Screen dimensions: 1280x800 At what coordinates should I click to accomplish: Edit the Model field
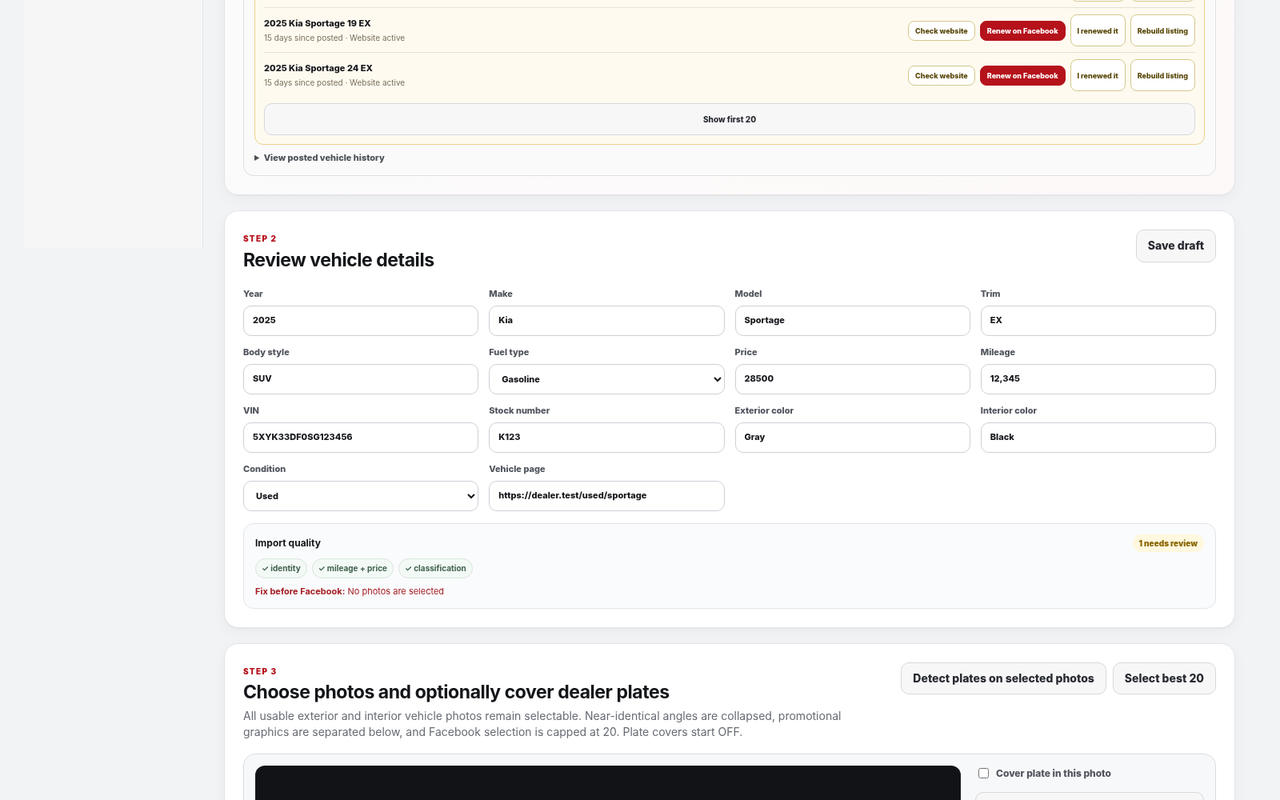click(x=852, y=320)
